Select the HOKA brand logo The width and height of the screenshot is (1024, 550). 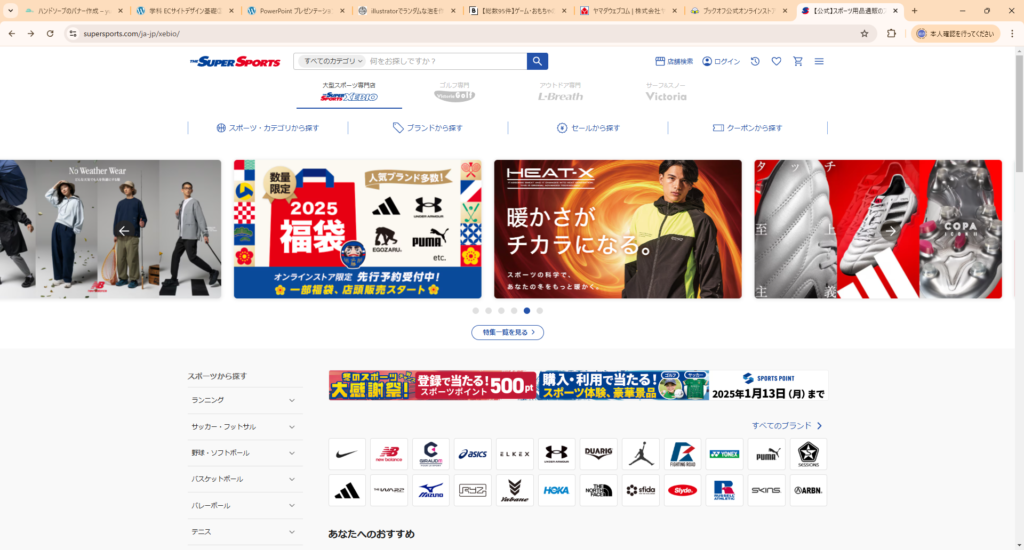[x=556, y=490]
